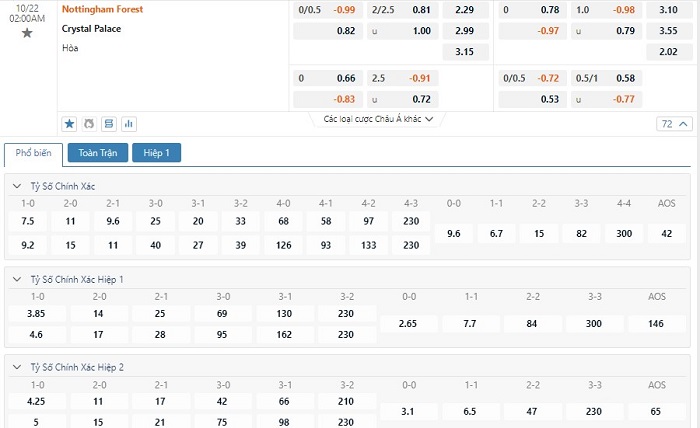
Task: Open the 'Toàn Trận' tab
Action: (97, 153)
